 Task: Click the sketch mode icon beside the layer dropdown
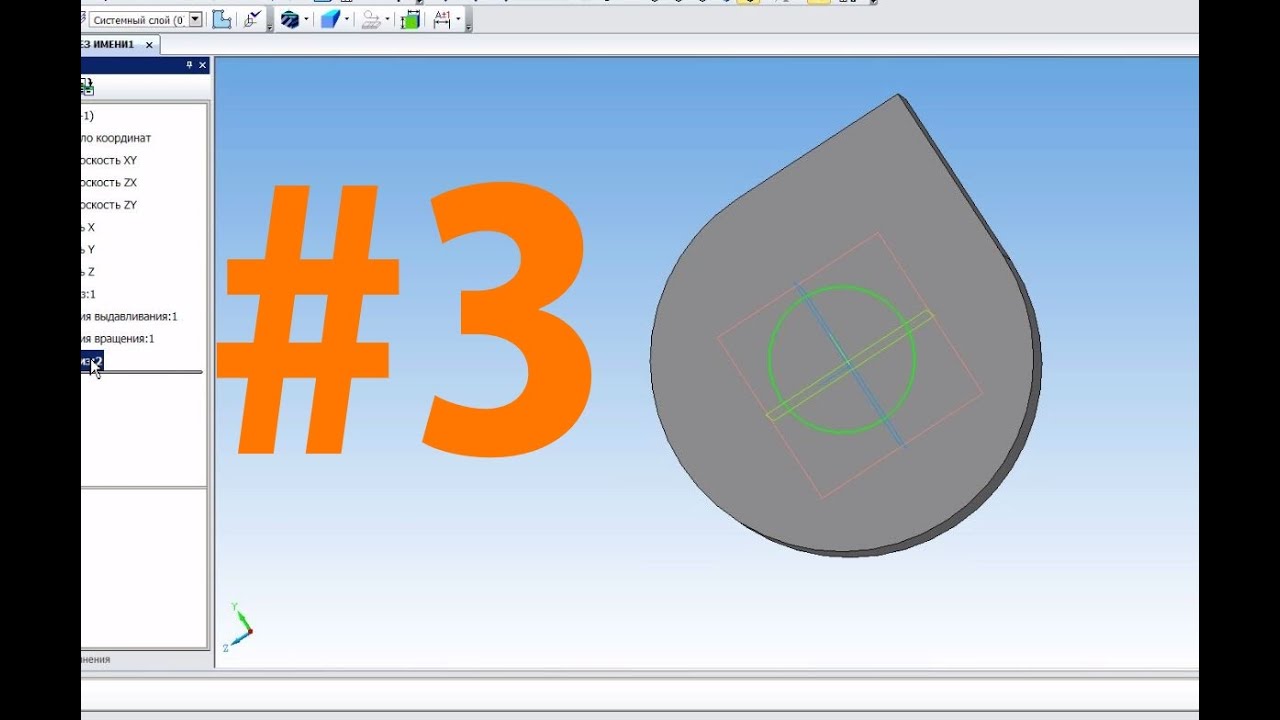tap(223, 19)
